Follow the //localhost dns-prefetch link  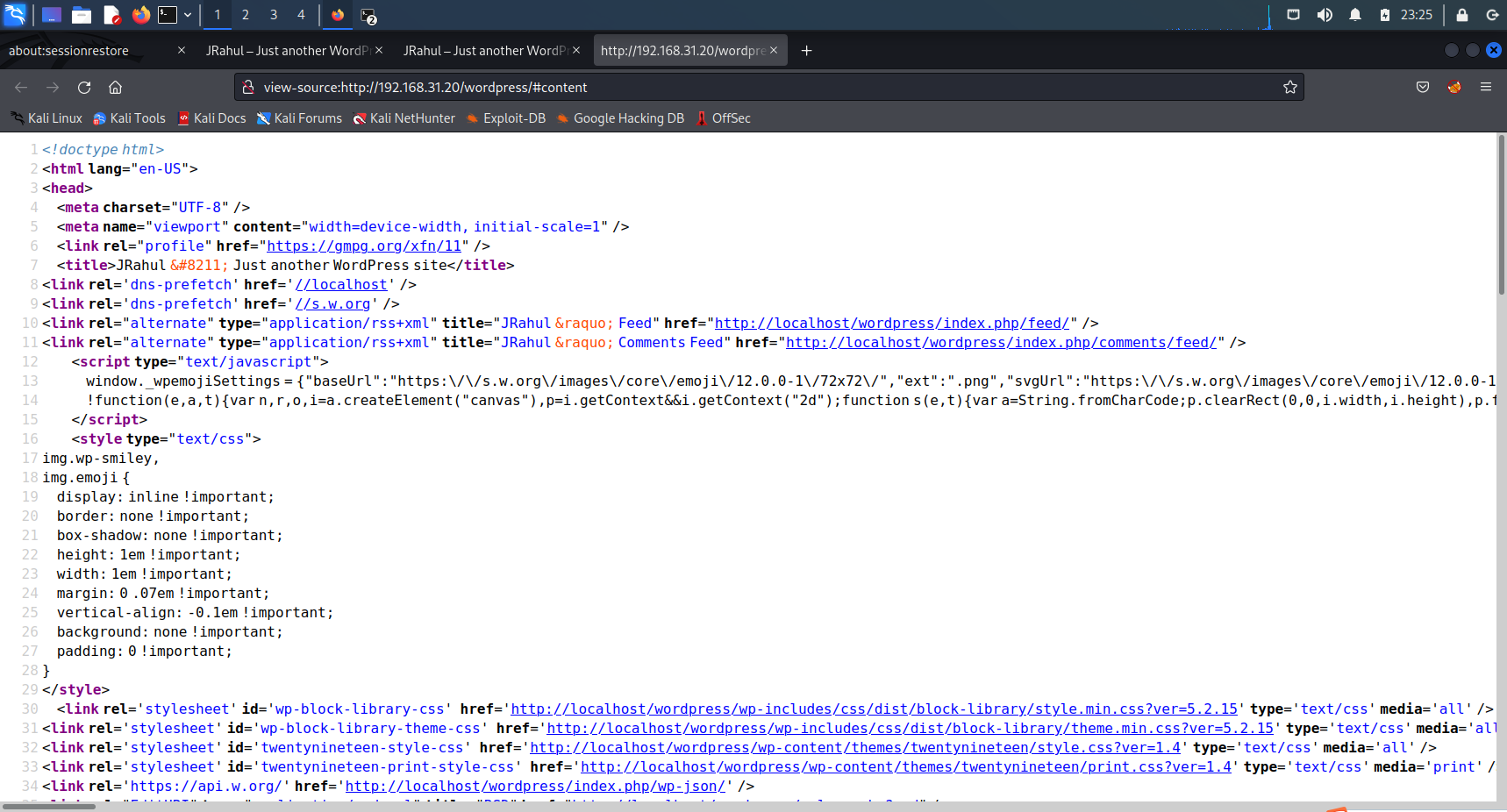[x=341, y=285]
